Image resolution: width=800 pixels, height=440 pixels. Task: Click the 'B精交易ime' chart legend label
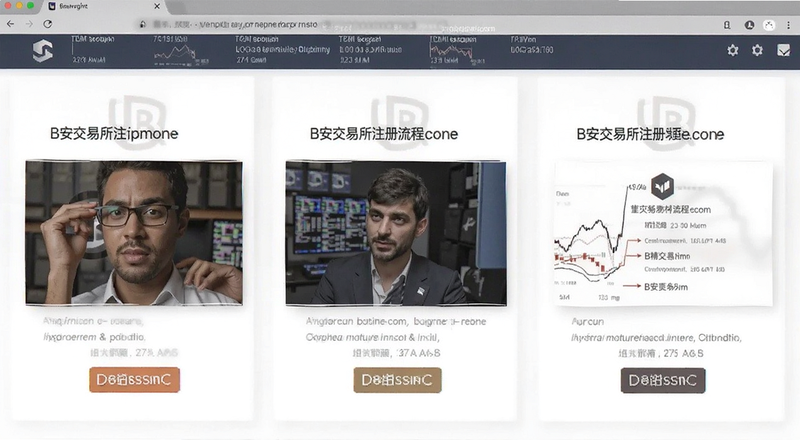[667, 256]
